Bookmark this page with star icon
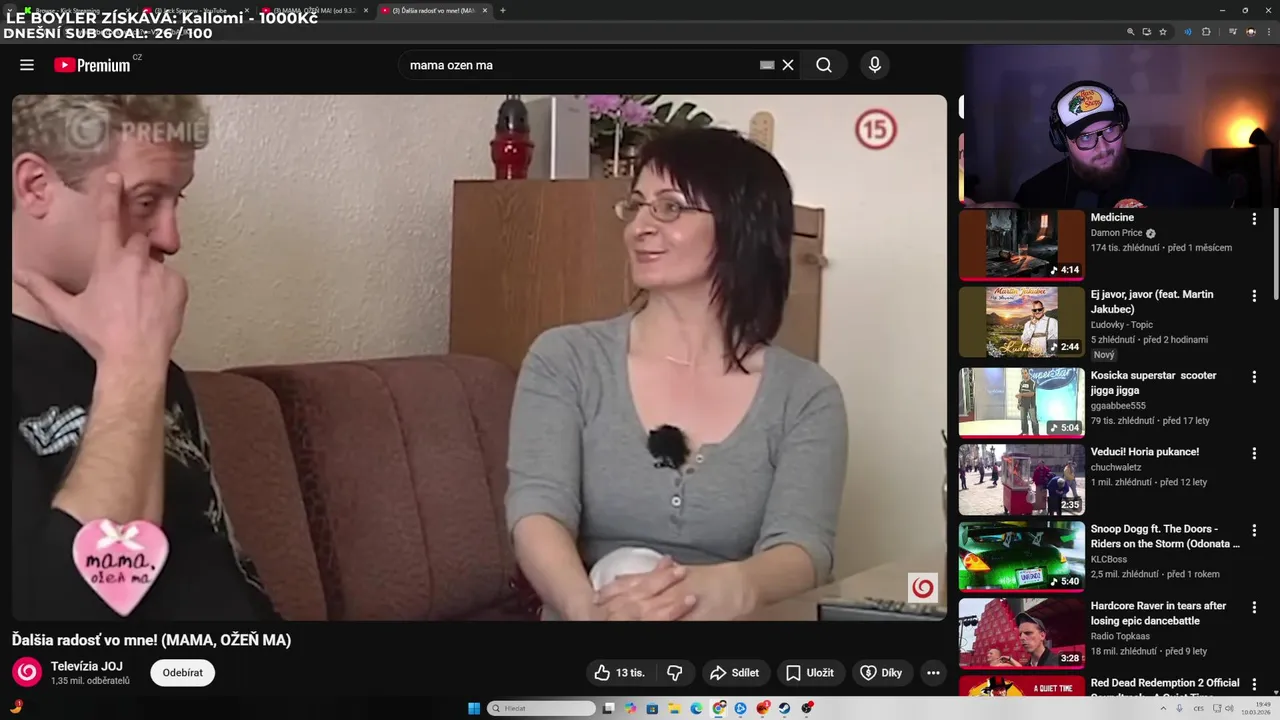This screenshot has width=1280, height=720. pyautogui.click(x=1163, y=32)
